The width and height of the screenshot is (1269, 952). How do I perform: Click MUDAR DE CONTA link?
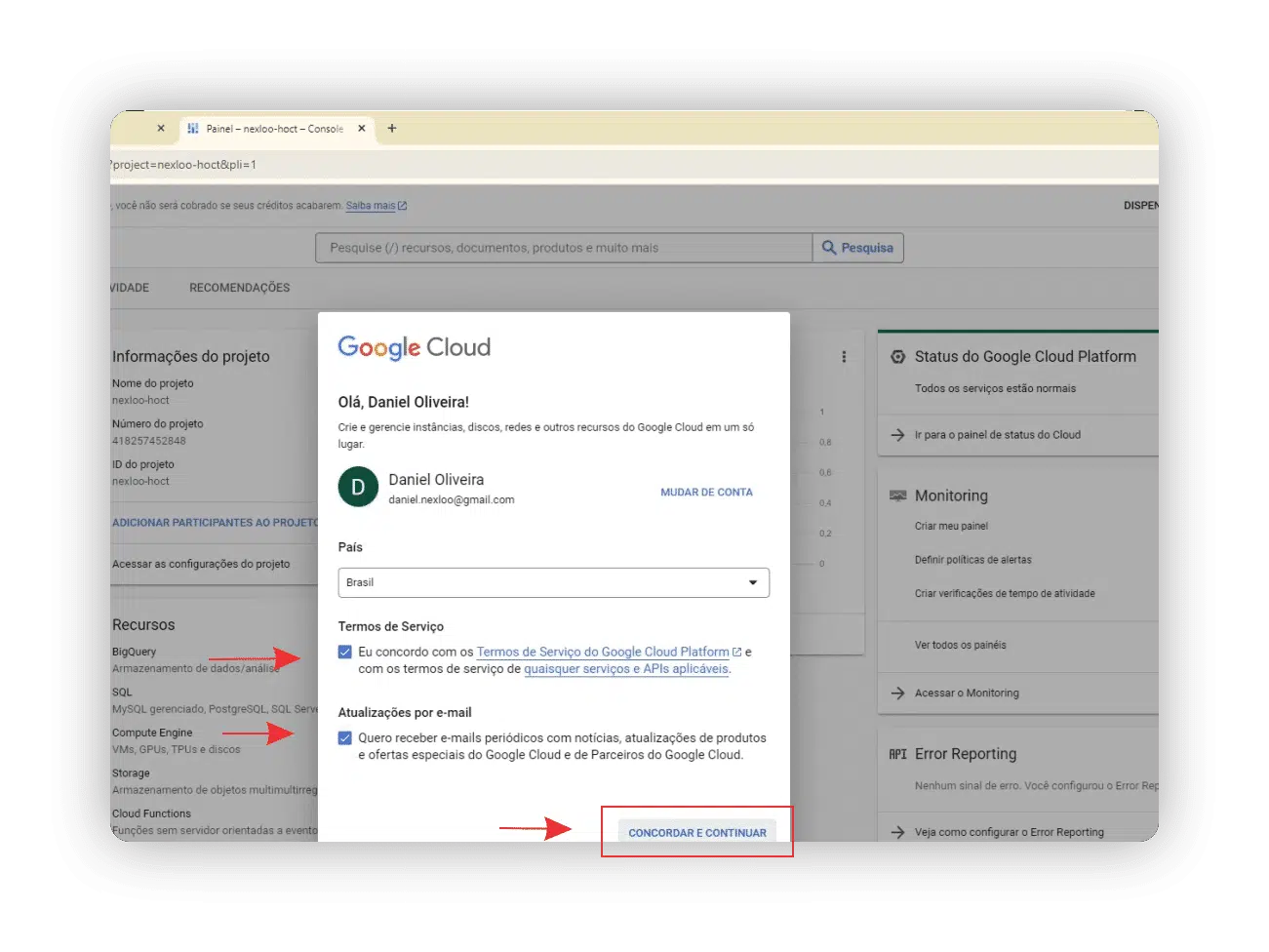706,493
